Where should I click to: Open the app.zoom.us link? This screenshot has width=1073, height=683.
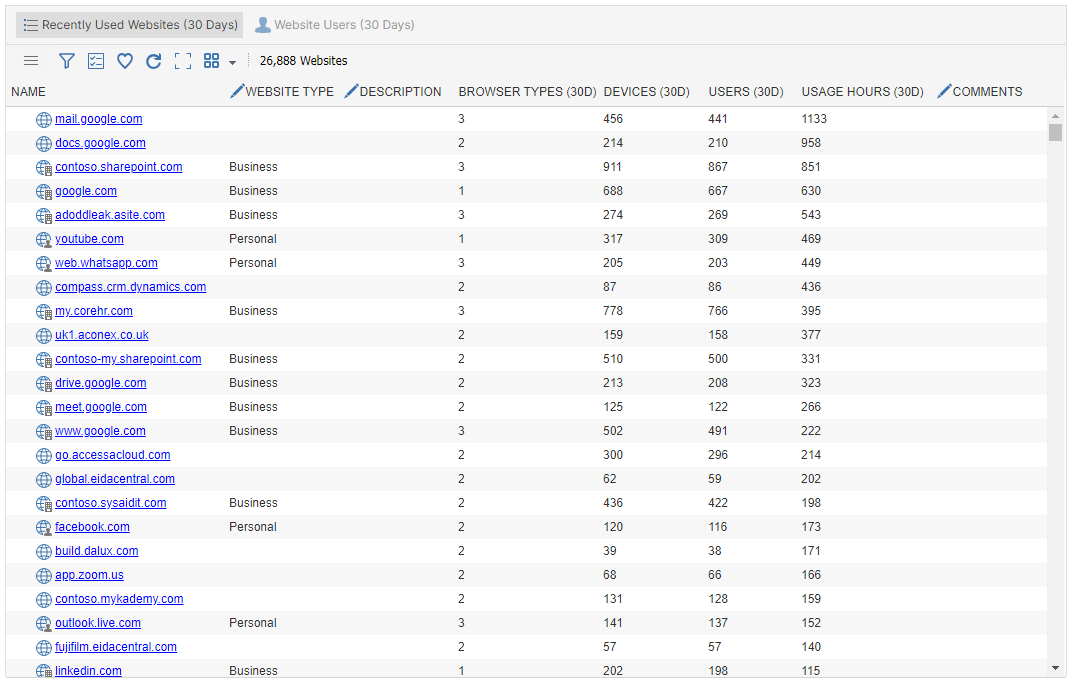click(90, 574)
